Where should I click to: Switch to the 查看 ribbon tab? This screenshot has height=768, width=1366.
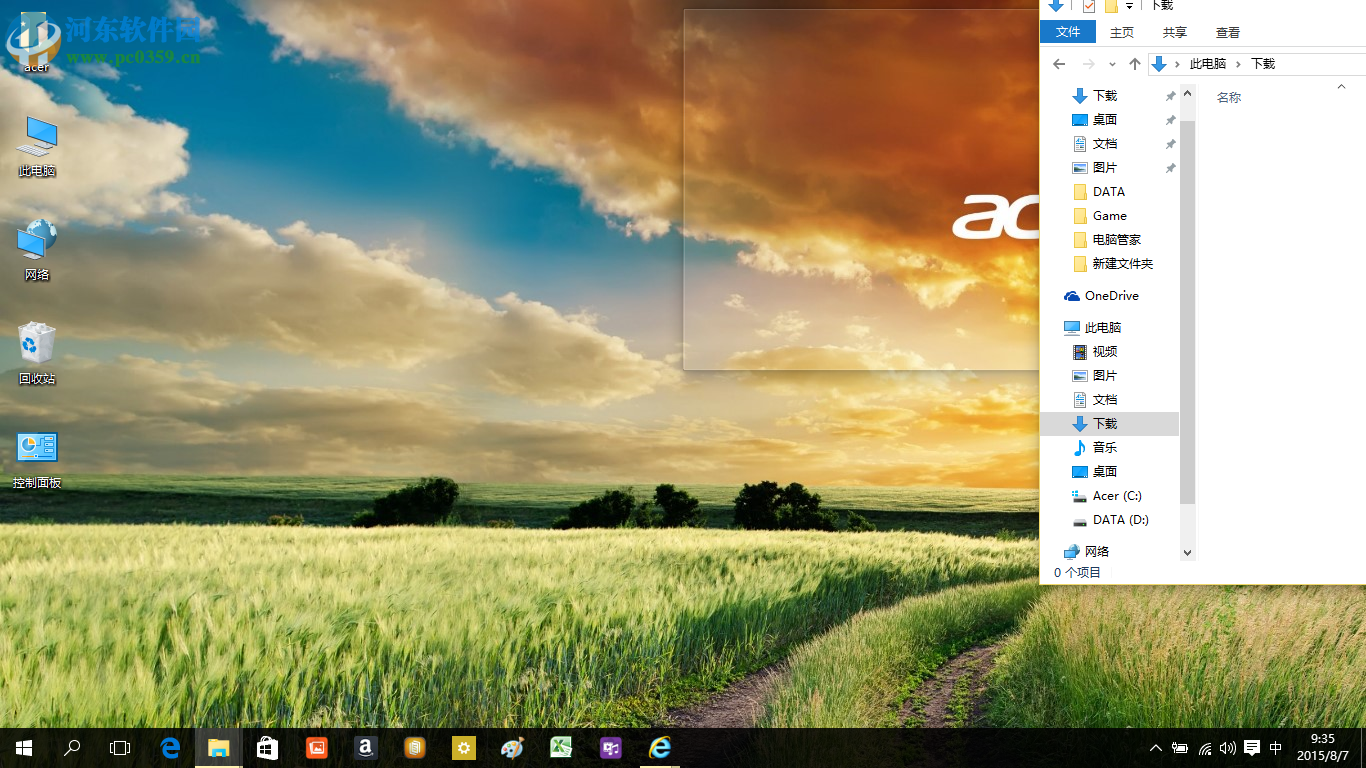point(1227,32)
